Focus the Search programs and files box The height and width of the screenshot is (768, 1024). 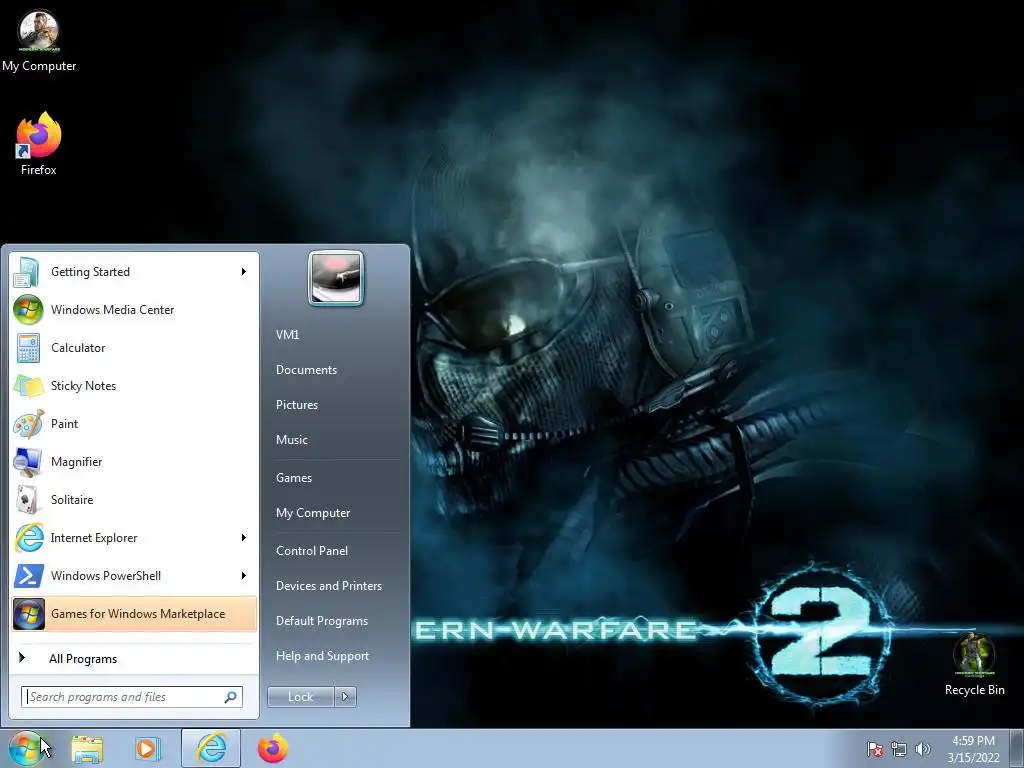point(132,697)
